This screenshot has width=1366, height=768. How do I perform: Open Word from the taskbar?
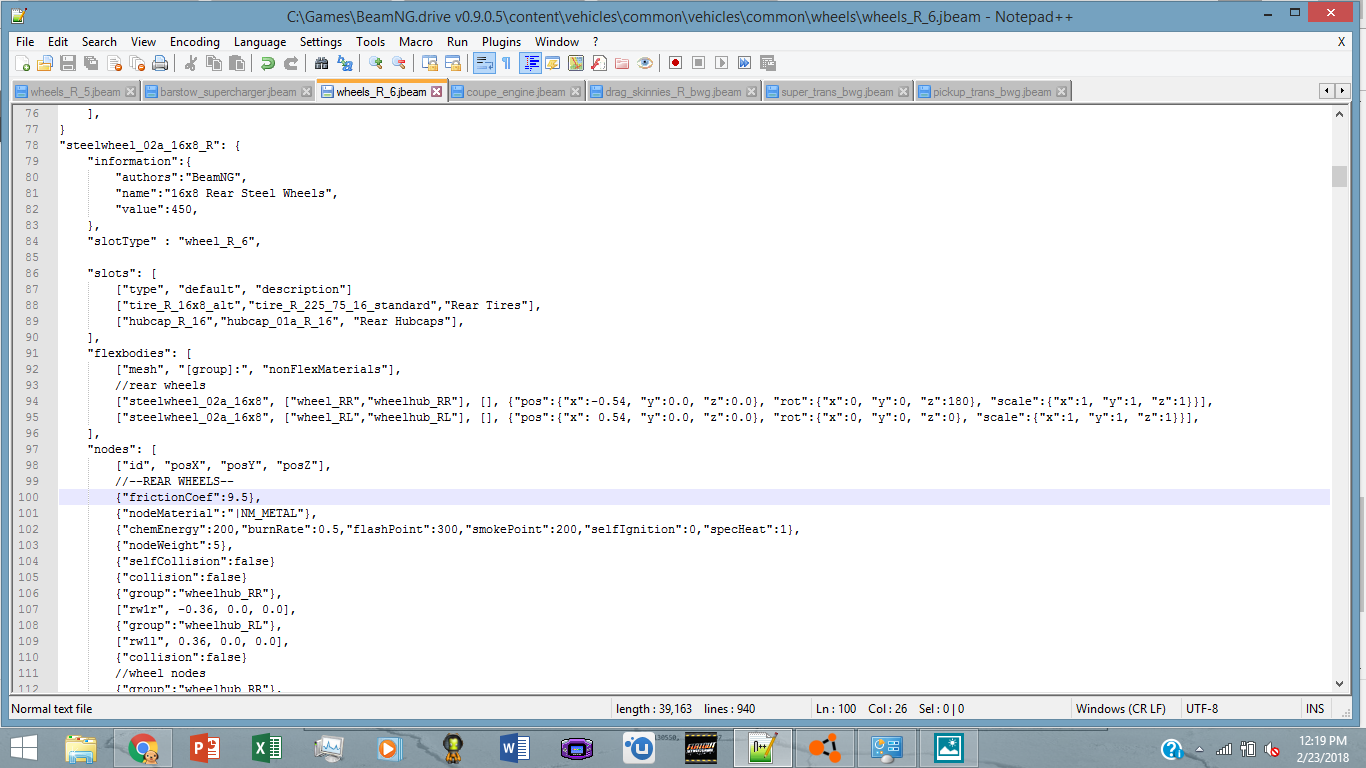coord(515,748)
